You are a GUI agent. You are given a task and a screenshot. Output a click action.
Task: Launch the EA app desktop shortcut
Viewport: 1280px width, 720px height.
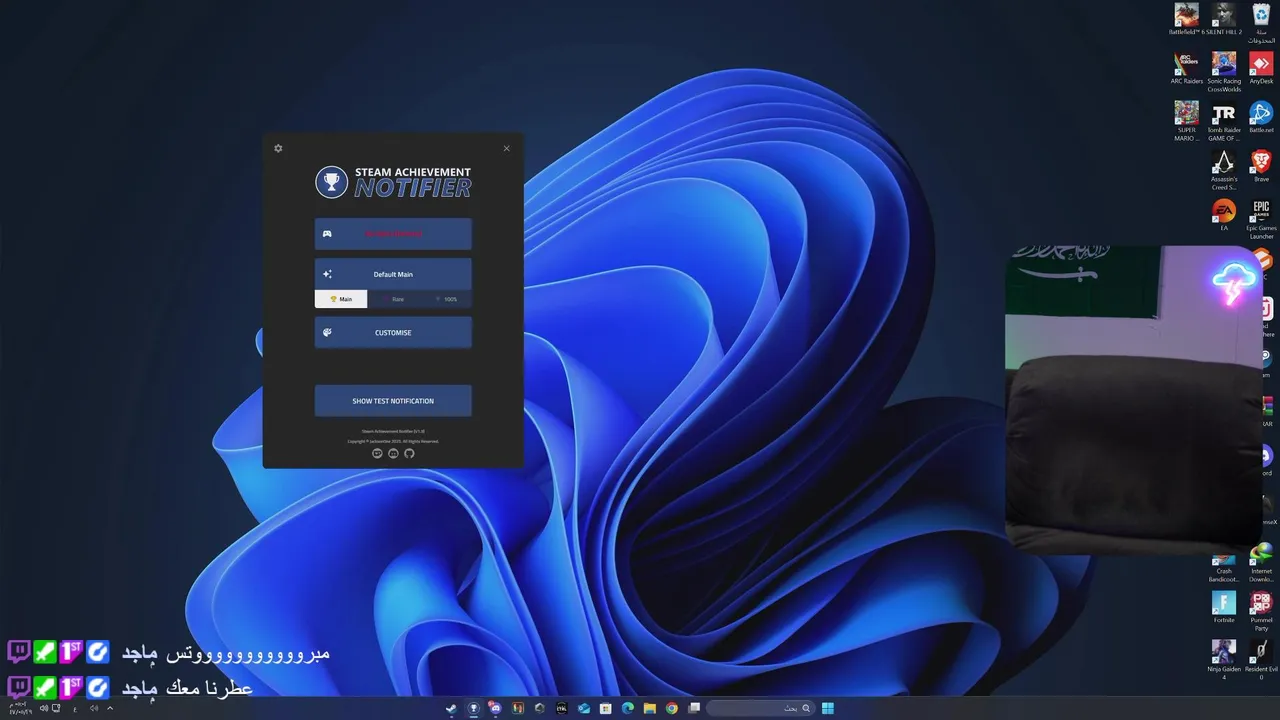click(1224, 214)
